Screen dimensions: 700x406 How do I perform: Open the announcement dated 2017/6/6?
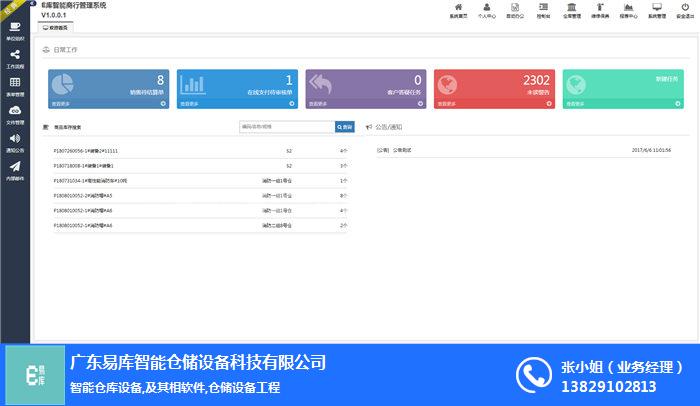tap(524, 150)
